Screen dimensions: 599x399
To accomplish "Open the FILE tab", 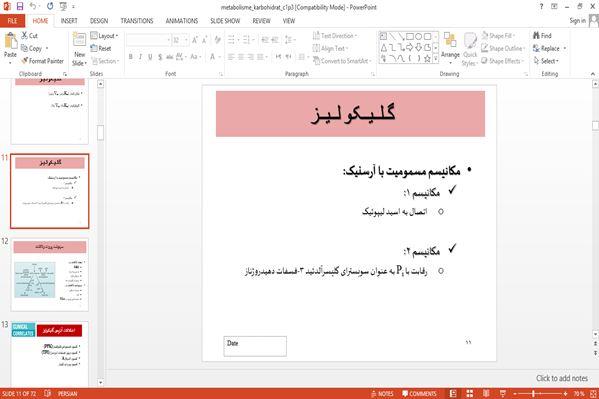I will point(12,21).
